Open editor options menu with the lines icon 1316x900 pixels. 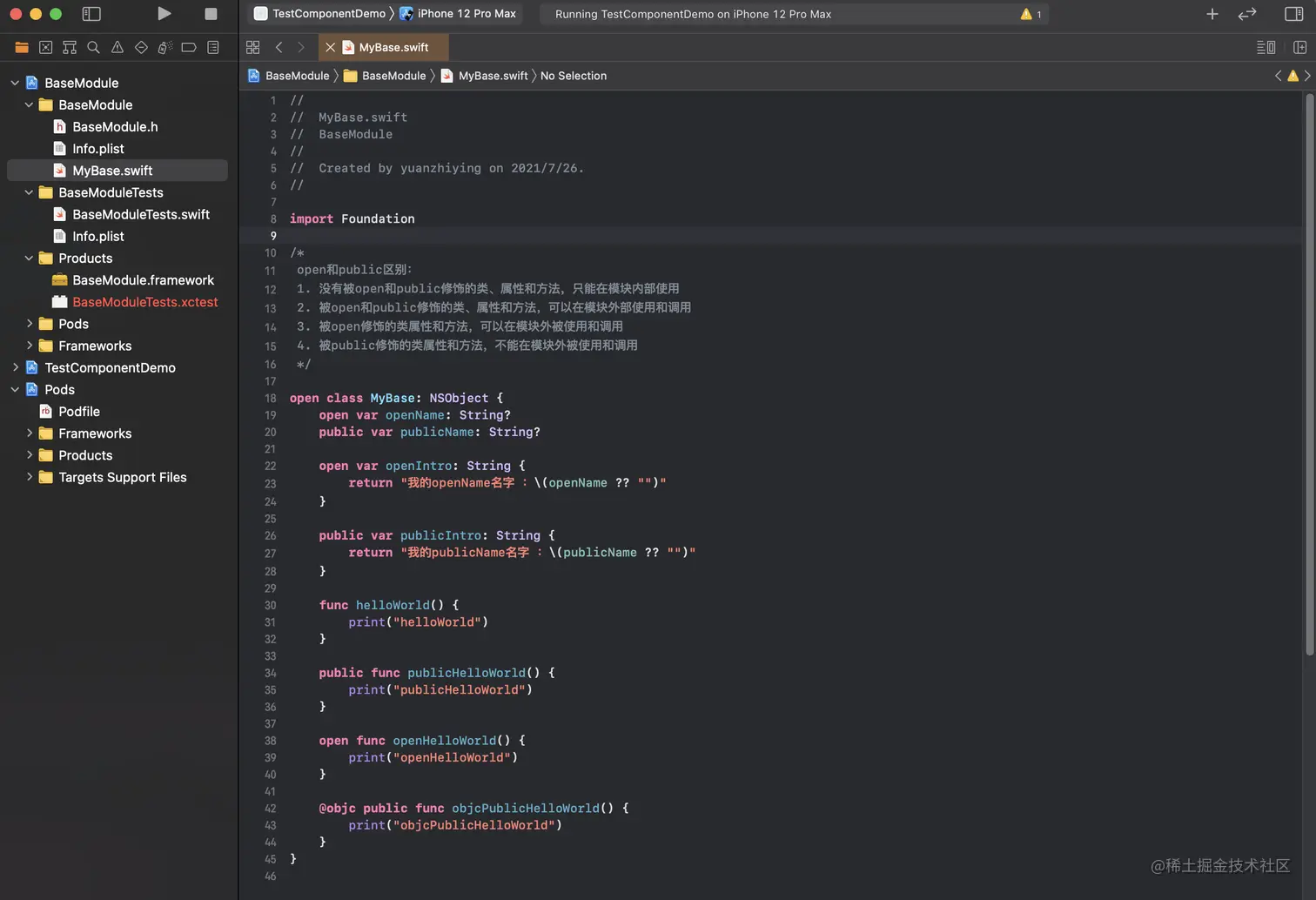coord(1266,47)
